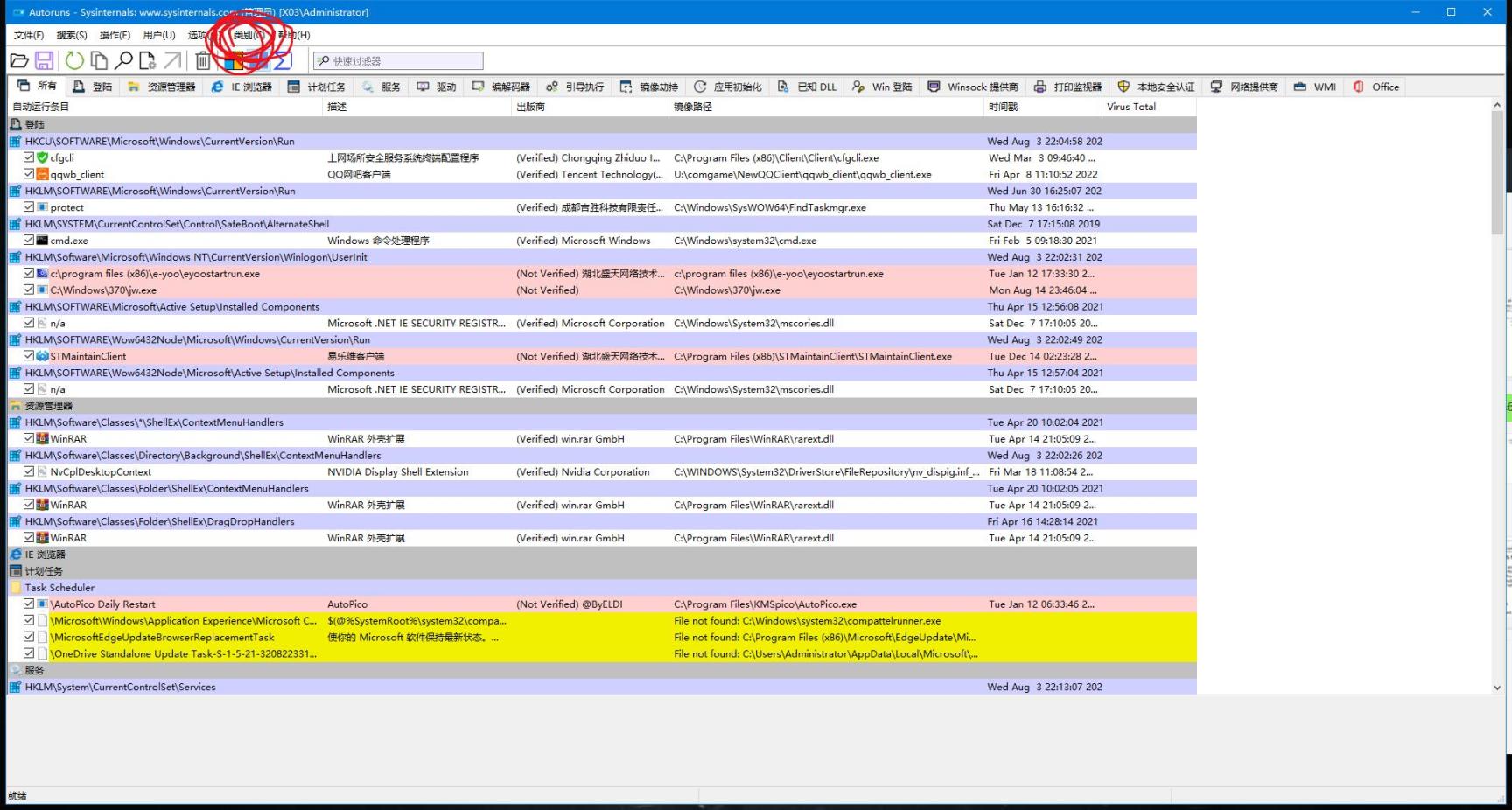Image resolution: width=1512 pixels, height=810 pixels.
Task: Click the Save toolbar icon
Action: (44, 60)
